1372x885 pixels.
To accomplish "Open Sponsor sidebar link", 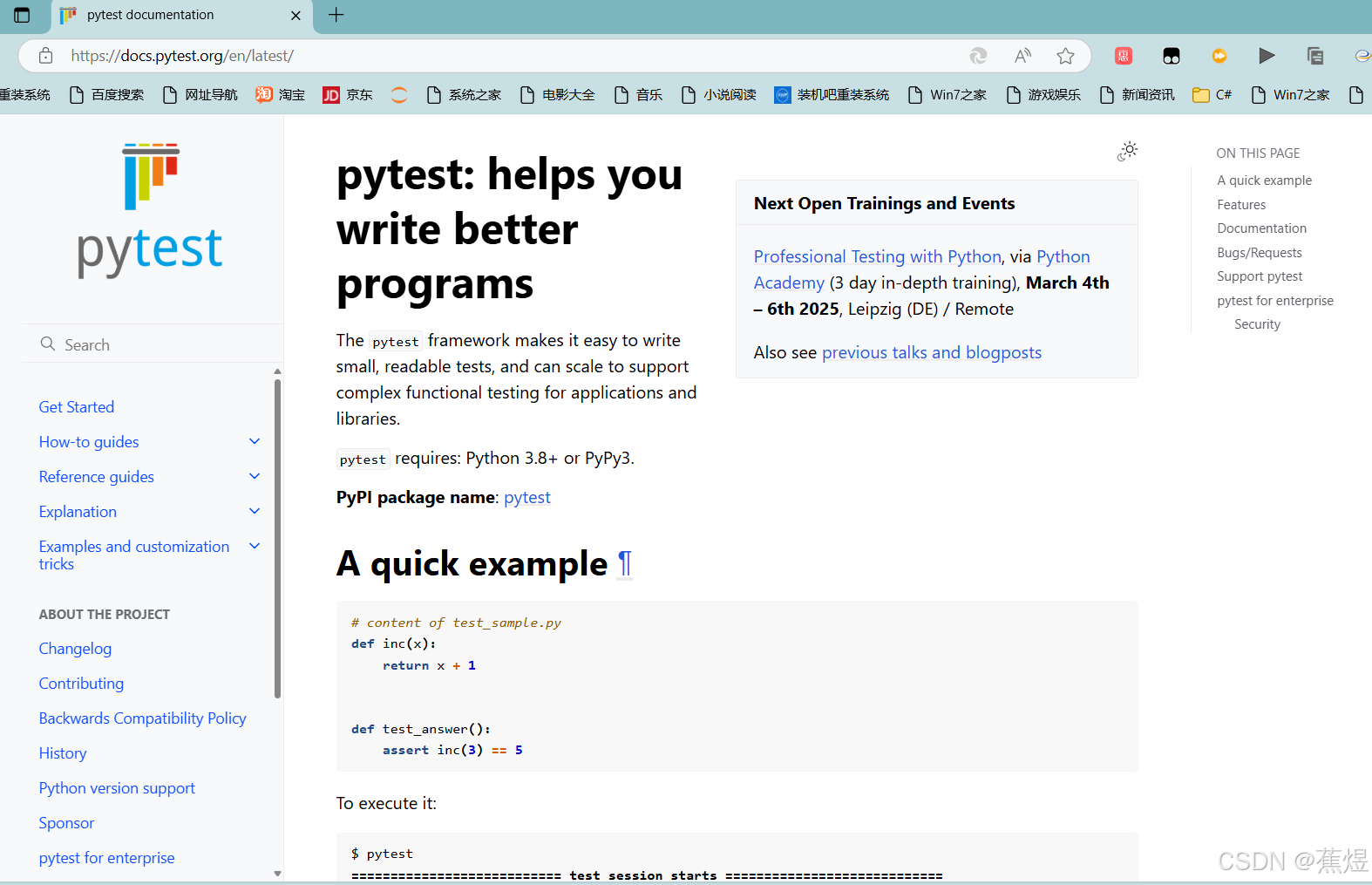I will coord(66,823).
